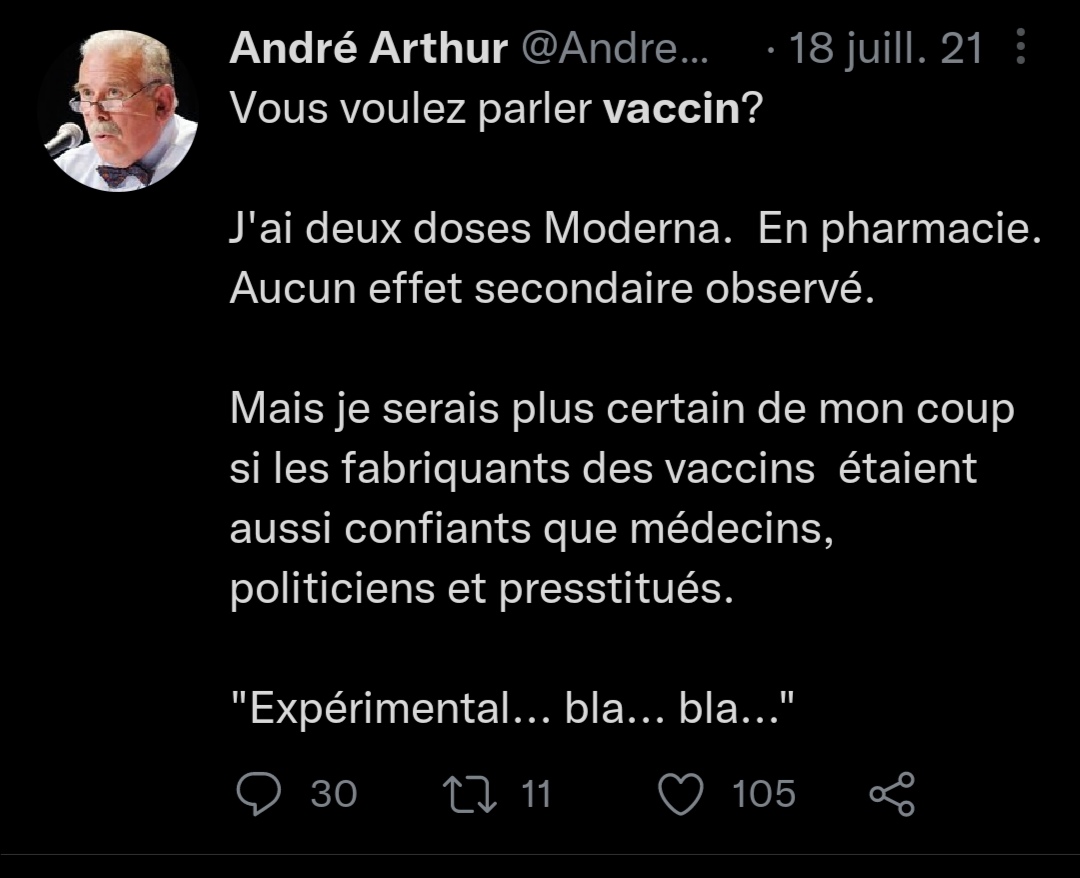Click the reply count 30
Image resolution: width=1080 pixels, height=878 pixels.
[x=333, y=793]
